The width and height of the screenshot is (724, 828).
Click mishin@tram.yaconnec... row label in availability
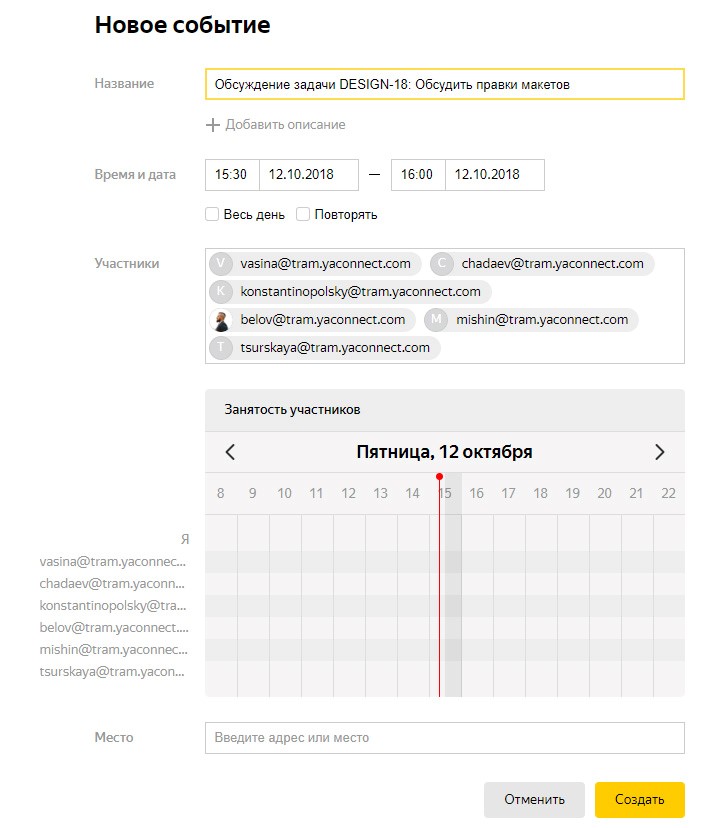114,650
